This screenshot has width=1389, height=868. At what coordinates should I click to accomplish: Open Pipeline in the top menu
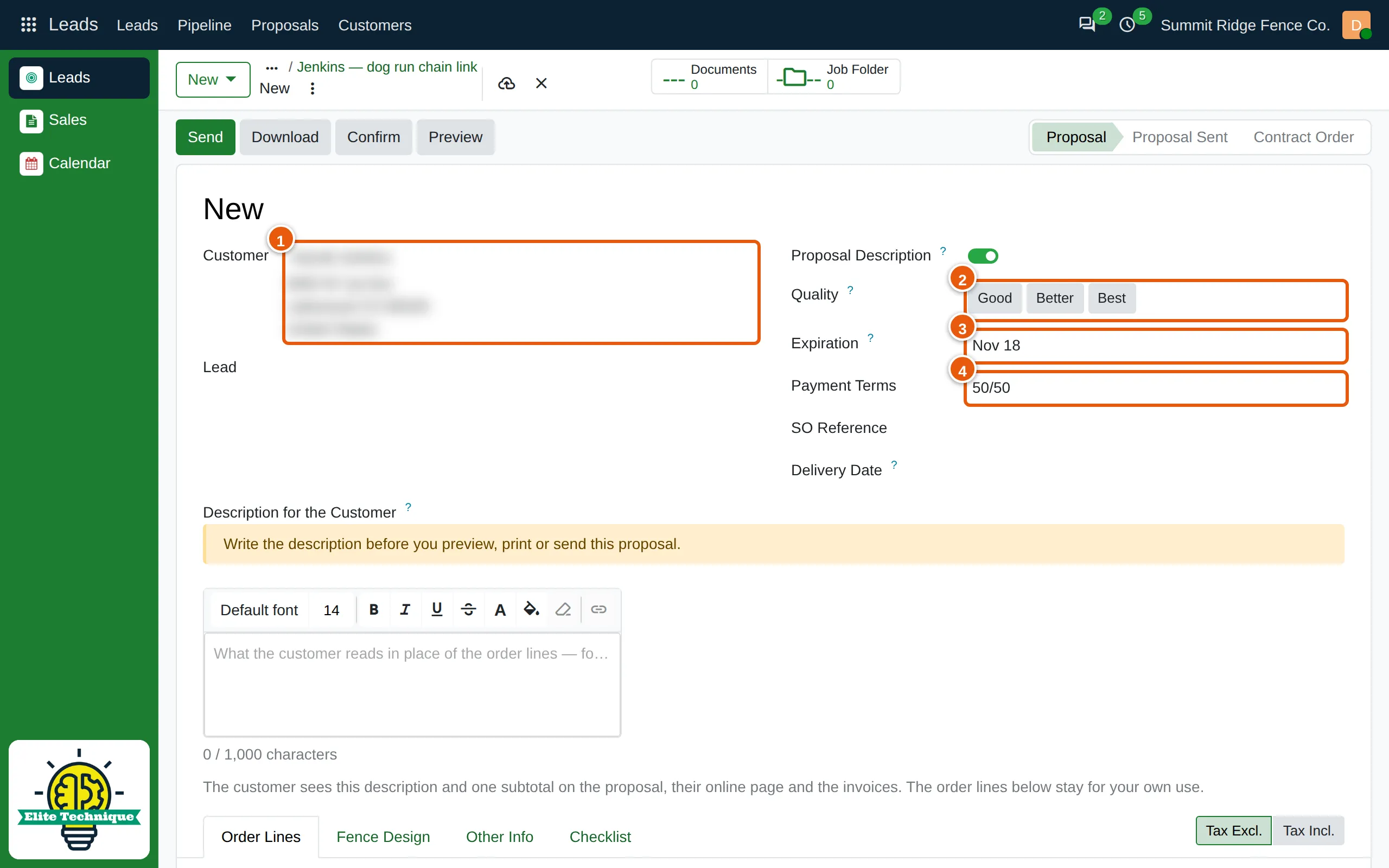(205, 25)
